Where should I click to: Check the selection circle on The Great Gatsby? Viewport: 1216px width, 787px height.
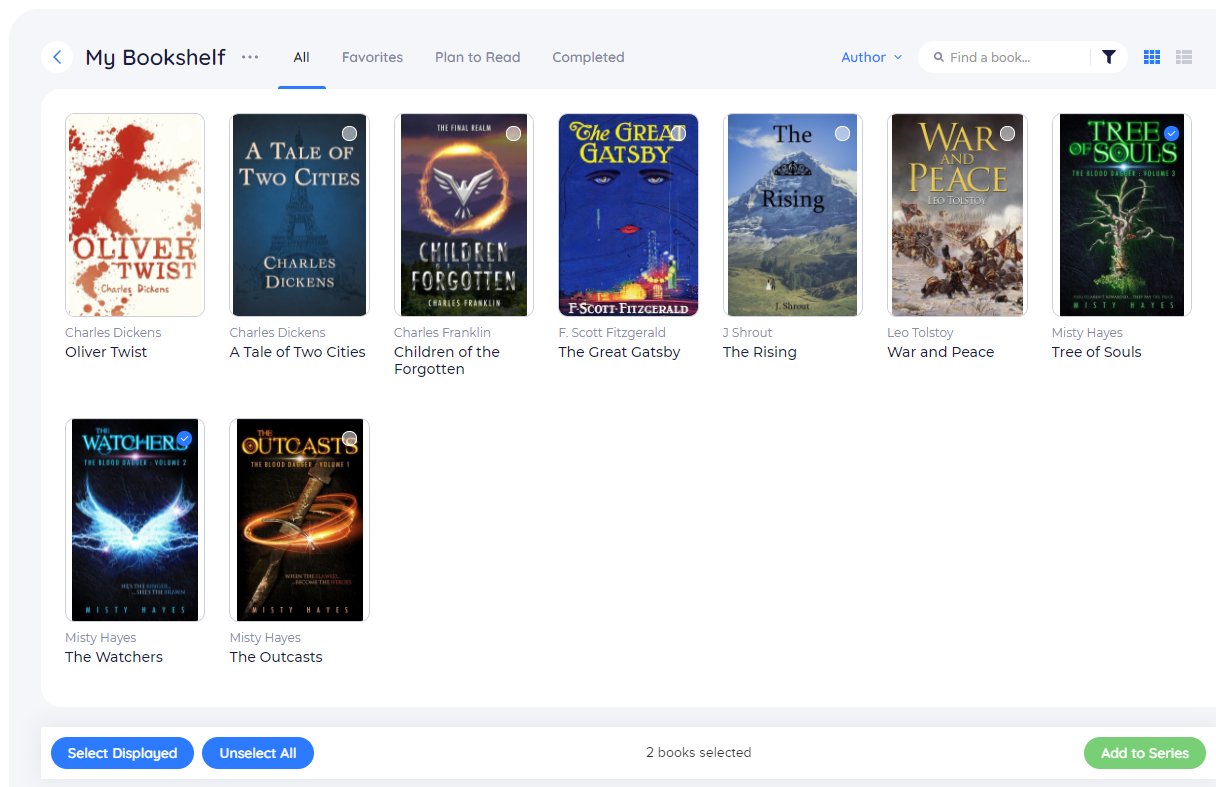(678, 133)
